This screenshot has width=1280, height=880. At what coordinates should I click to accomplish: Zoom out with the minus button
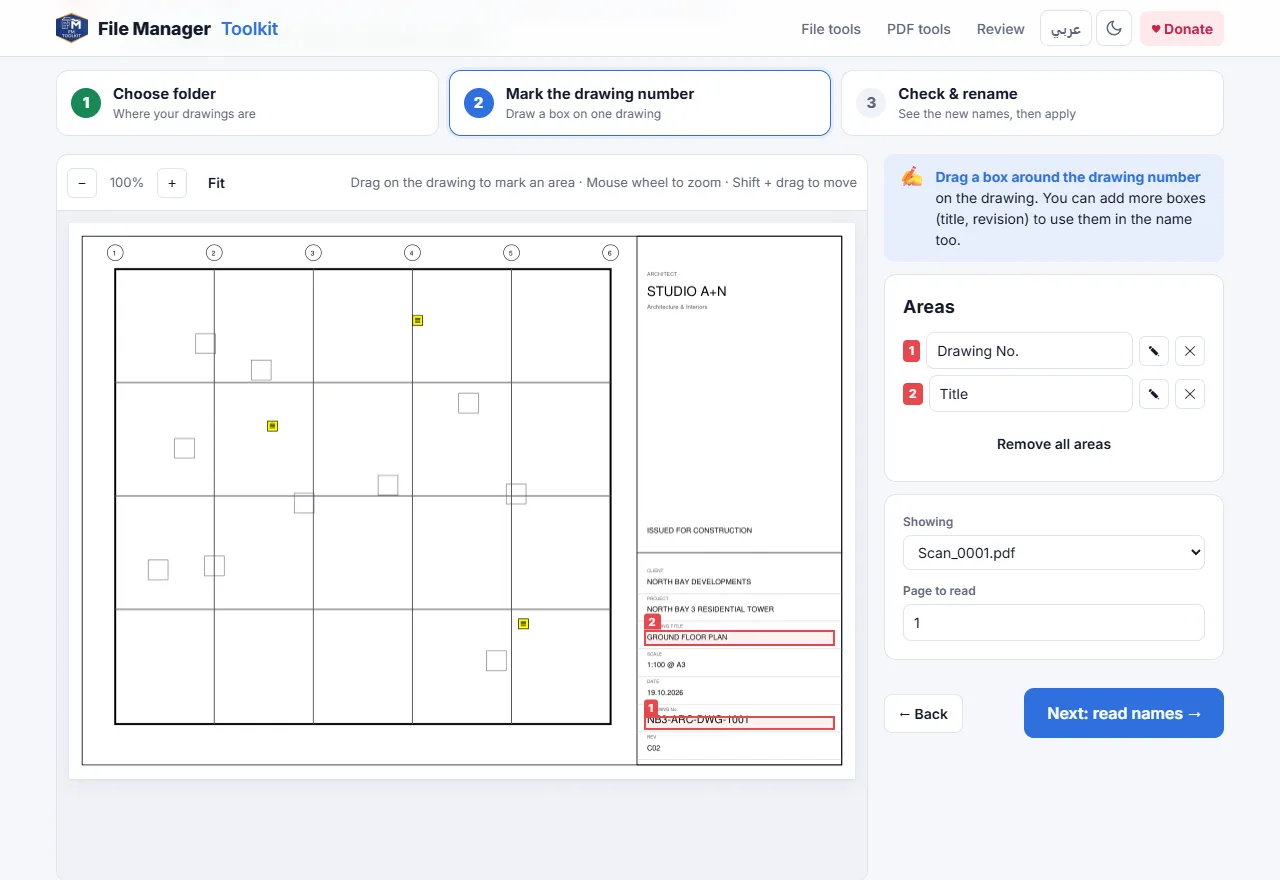(x=82, y=183)
